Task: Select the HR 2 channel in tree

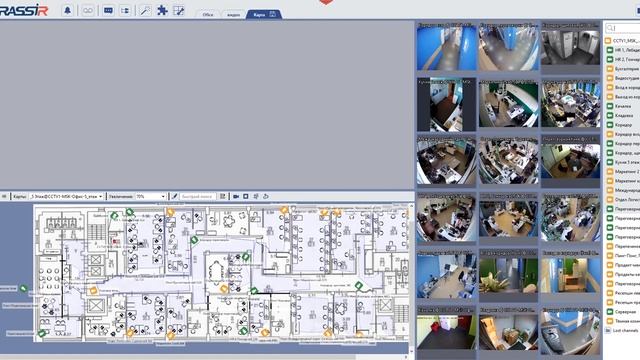Action: 623,60
